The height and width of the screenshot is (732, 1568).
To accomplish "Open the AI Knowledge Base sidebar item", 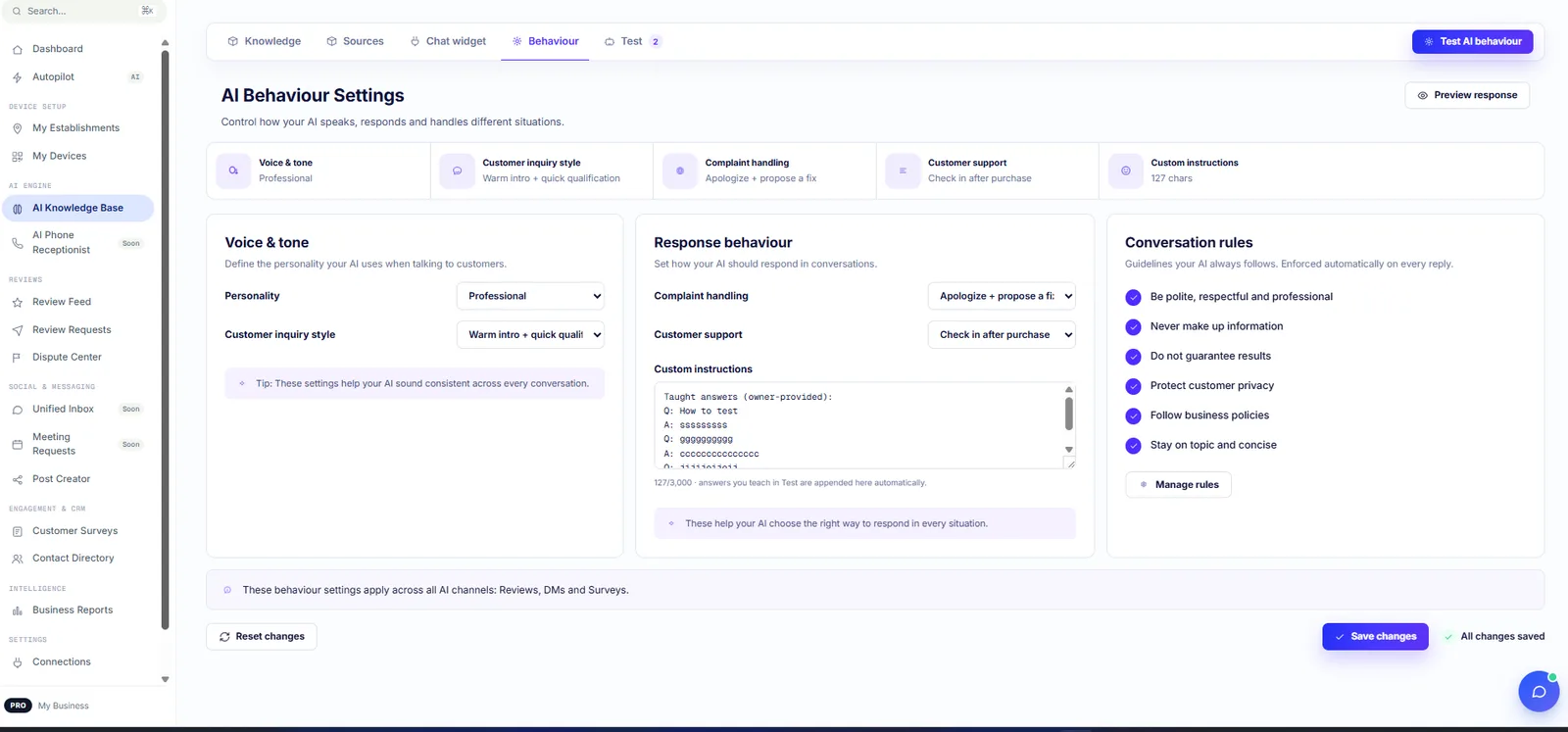I will tap(78, 208).
